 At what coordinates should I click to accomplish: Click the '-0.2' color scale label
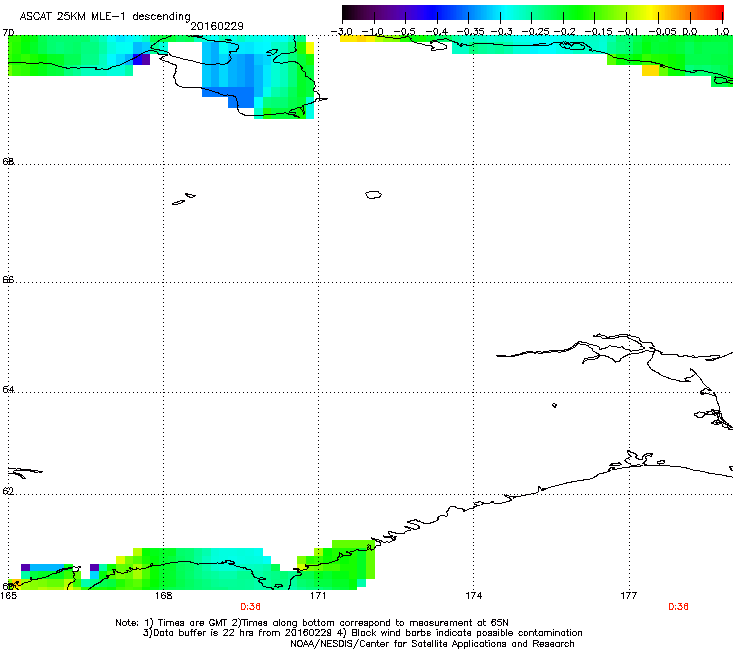coord(565,32)
